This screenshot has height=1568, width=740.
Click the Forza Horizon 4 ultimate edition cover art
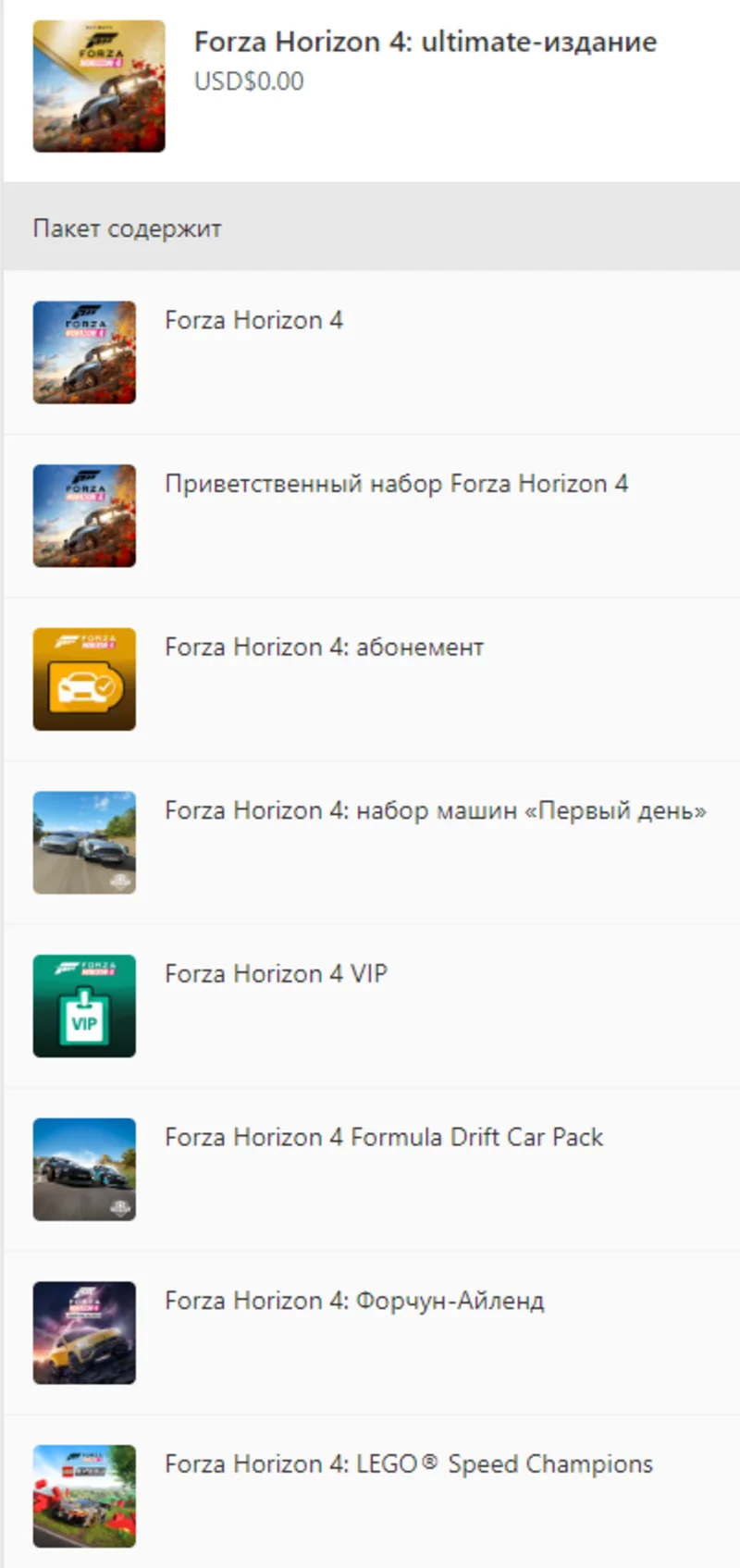(99, 86)
